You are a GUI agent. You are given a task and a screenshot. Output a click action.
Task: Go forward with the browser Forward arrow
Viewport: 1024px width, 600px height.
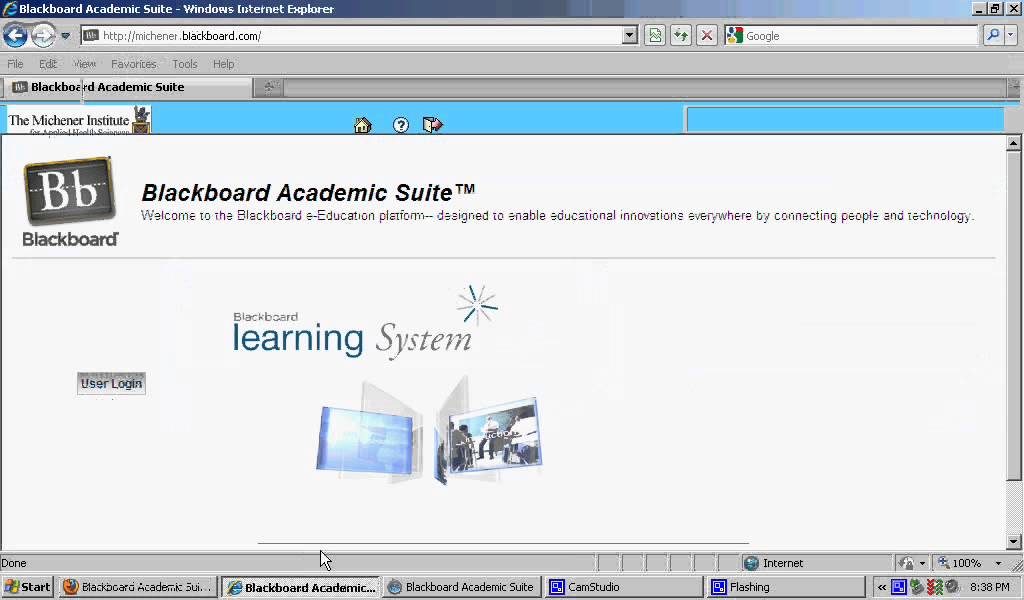pos(43,35)
